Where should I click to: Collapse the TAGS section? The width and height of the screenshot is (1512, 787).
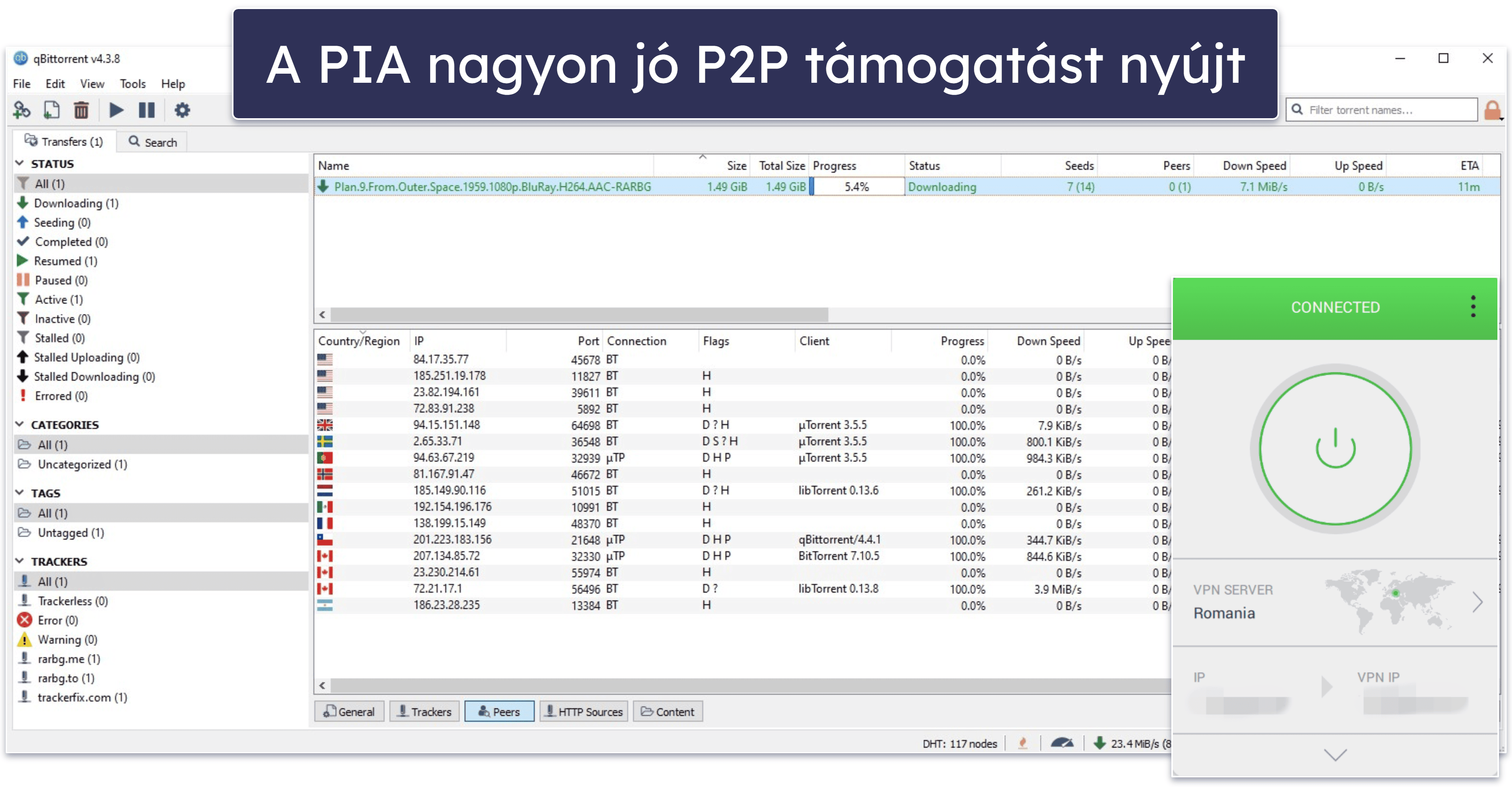[19, 492]
